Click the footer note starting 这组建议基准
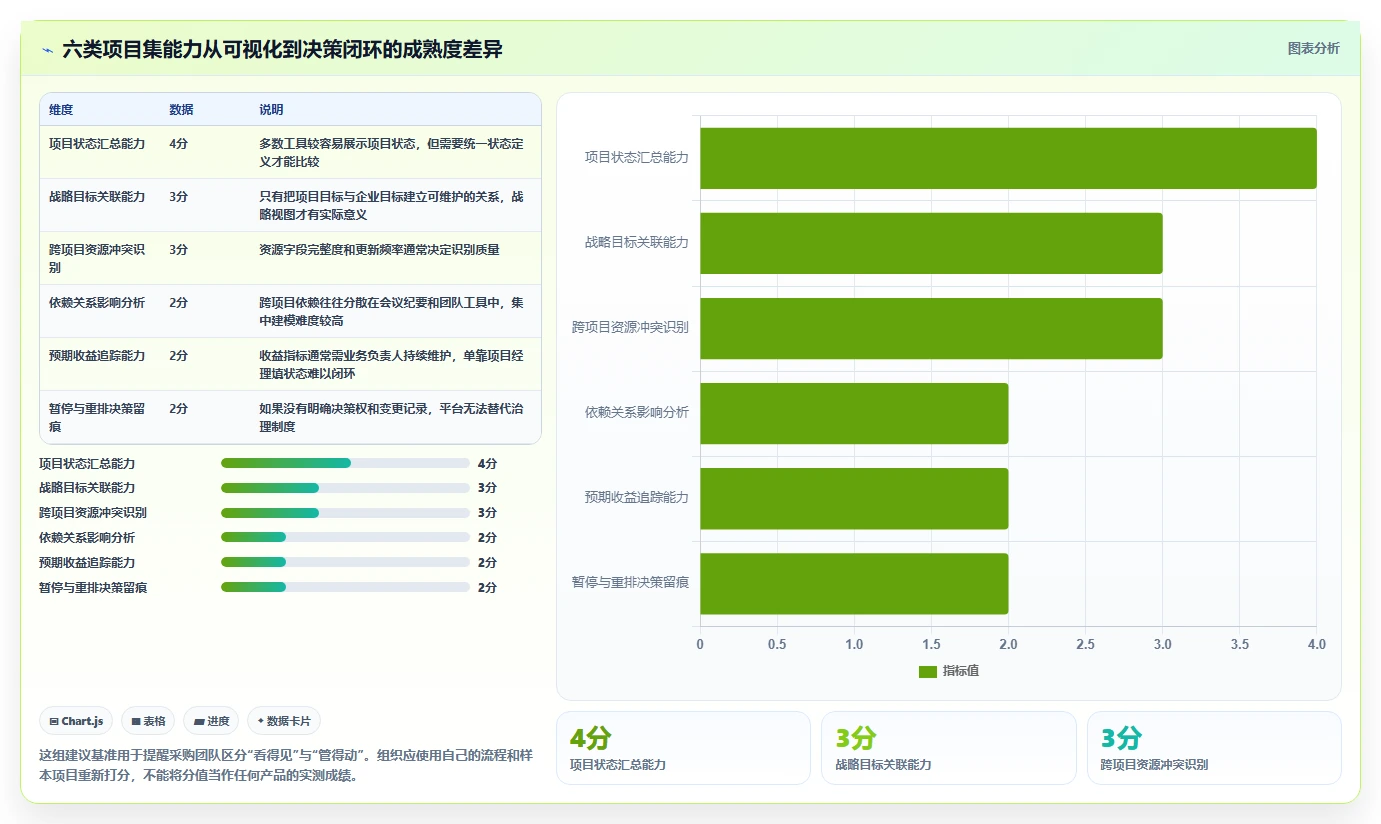 pyautogui.click(x=285, y=765)
